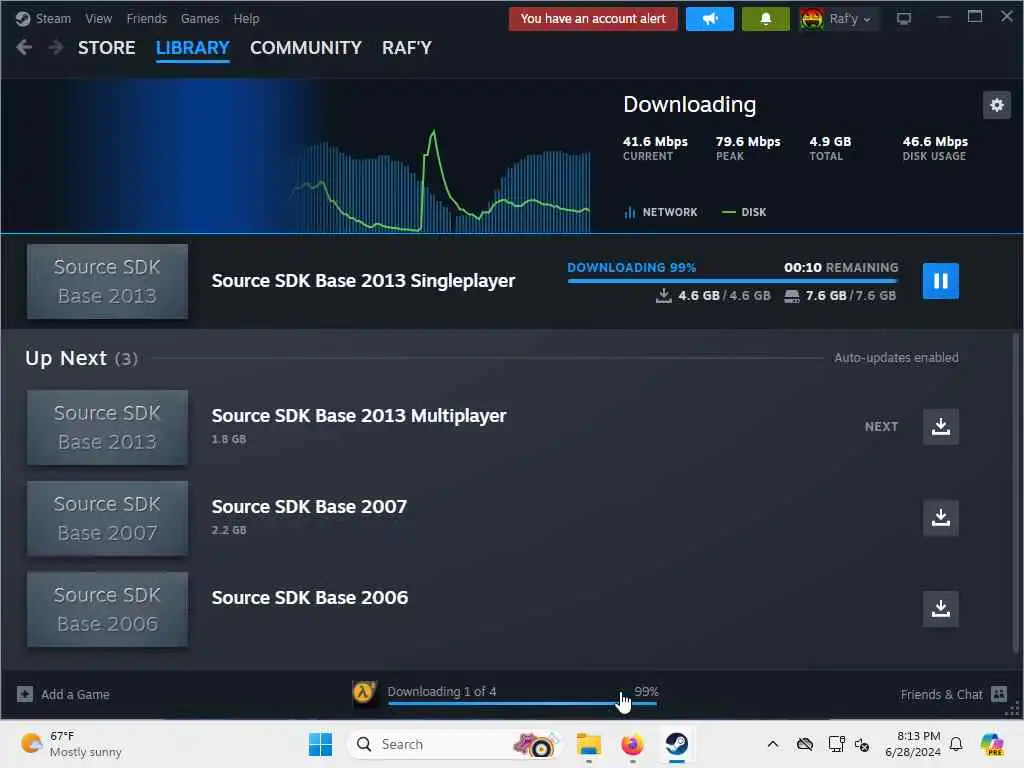
Task: View the account alert notice
Action: (x=593, y=19)
